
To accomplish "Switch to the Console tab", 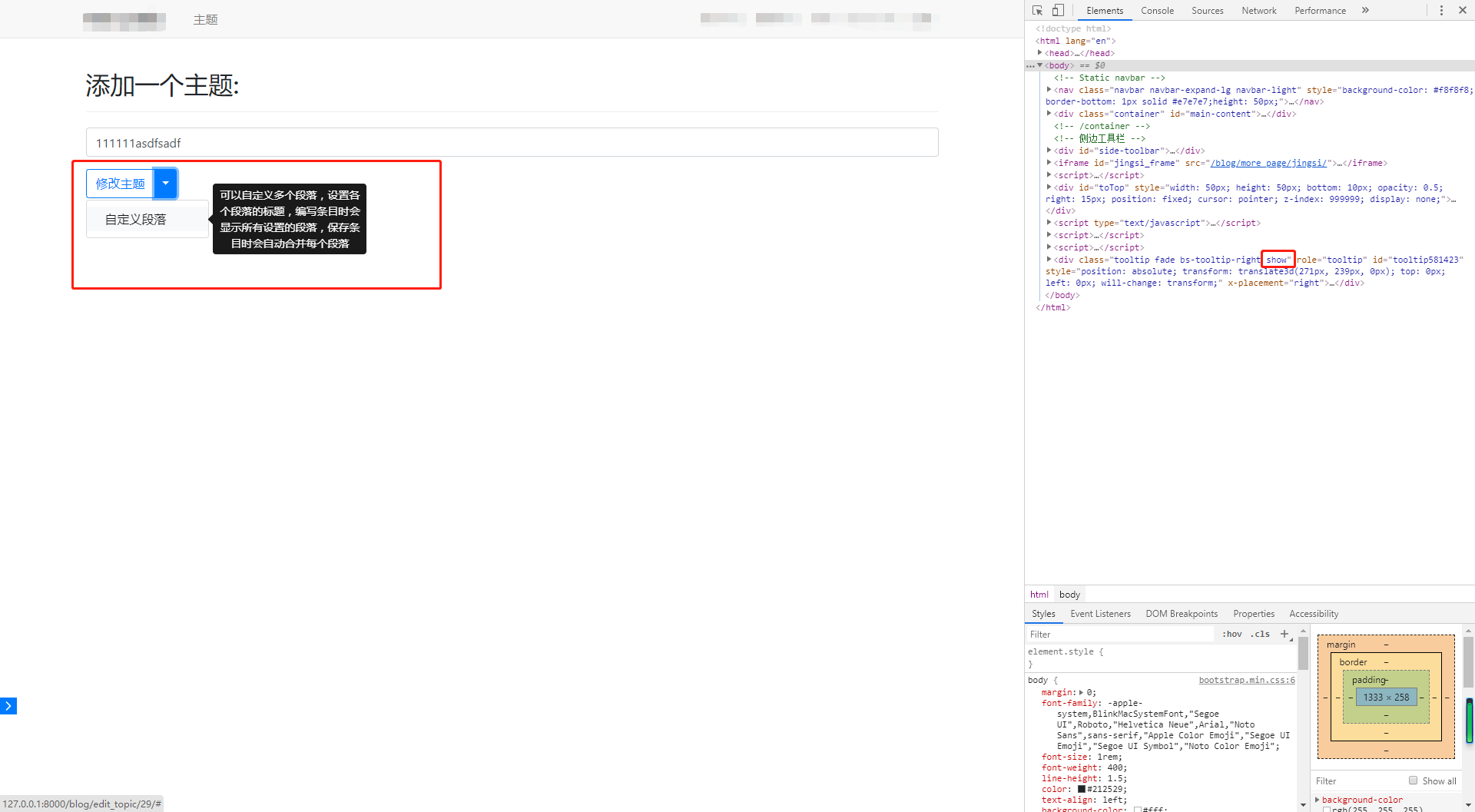I will pyautogui.click(x=1157, y=11).
